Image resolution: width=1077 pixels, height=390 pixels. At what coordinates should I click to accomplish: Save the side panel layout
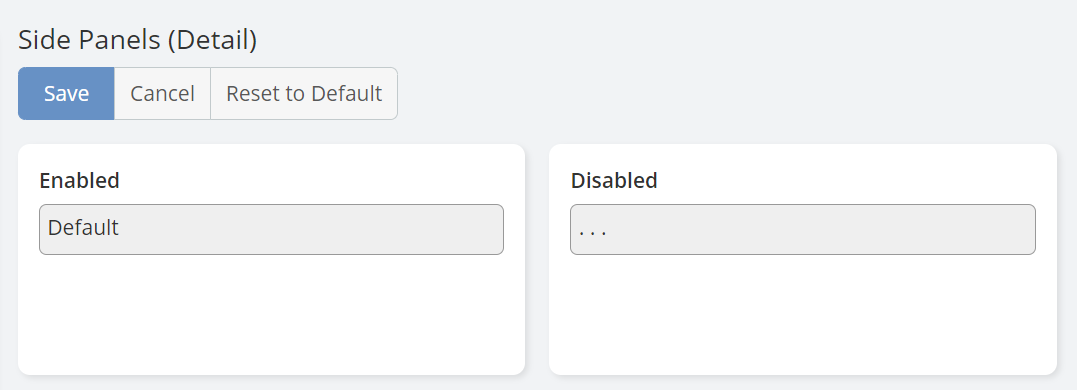[x=66, y=93]
